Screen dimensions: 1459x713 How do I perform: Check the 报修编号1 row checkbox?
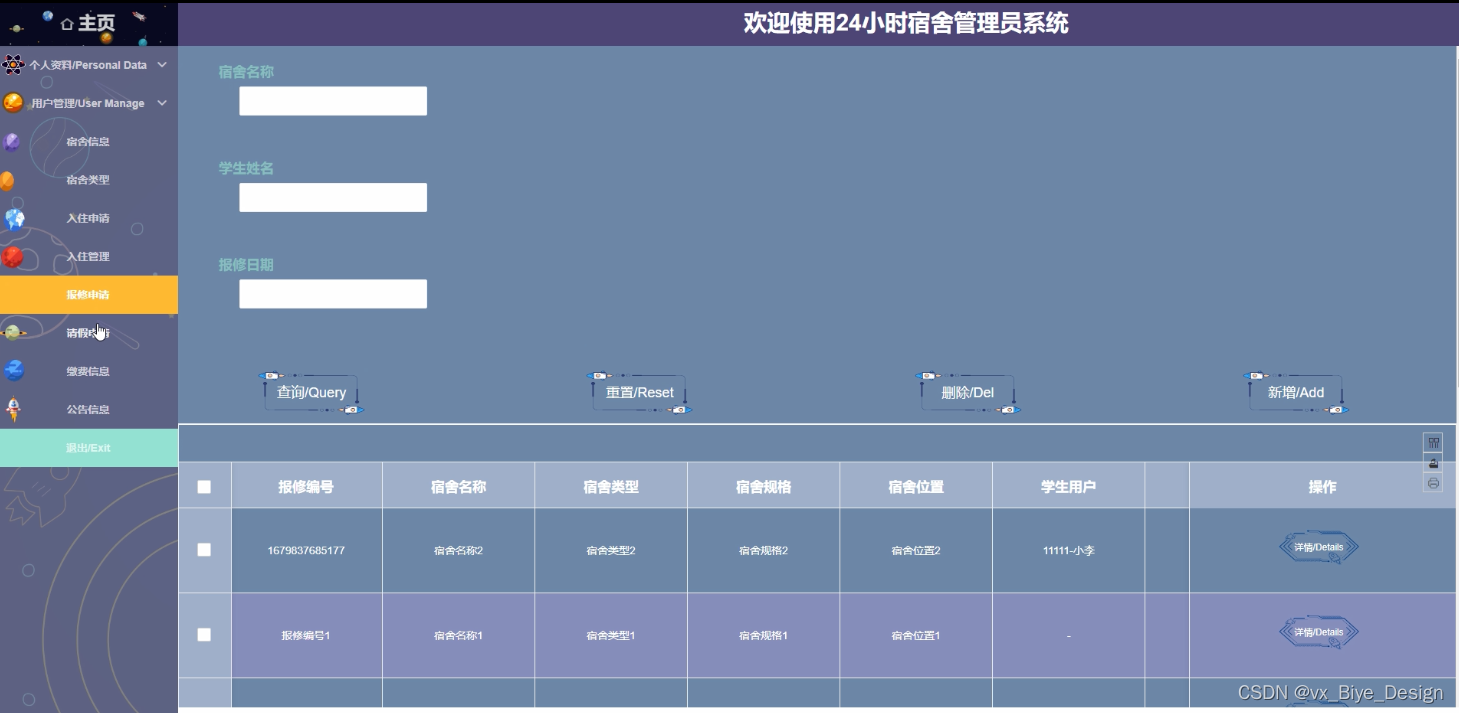click(x=204, y=635)
